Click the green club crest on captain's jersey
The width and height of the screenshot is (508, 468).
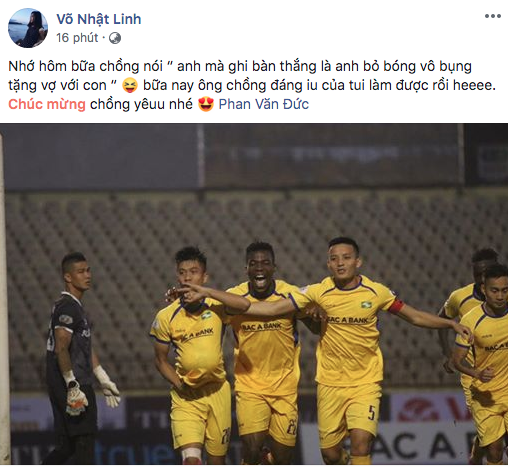click(366, 304)
